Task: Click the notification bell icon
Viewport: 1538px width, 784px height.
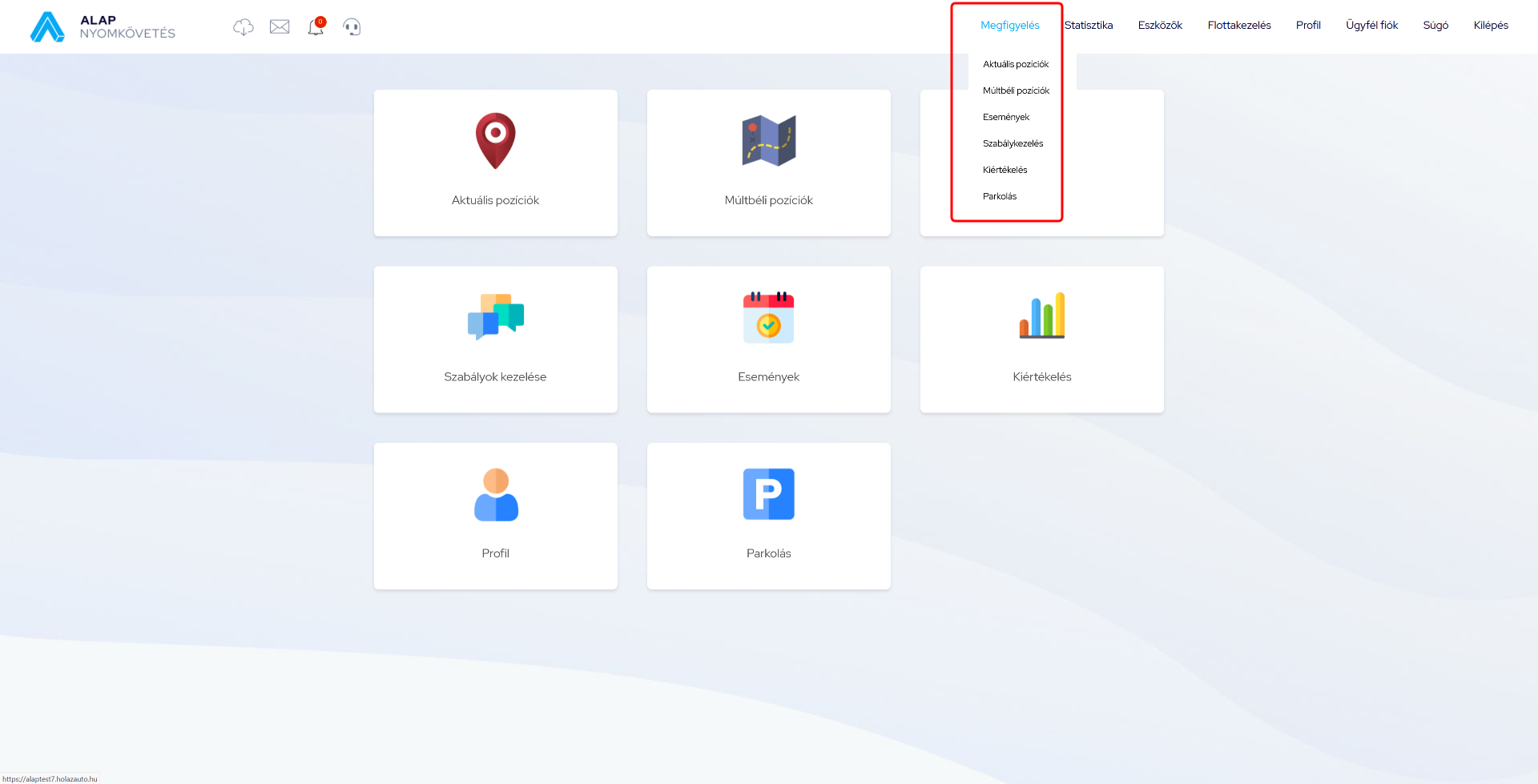Action: pyautogui.click(x=316, y=27)
